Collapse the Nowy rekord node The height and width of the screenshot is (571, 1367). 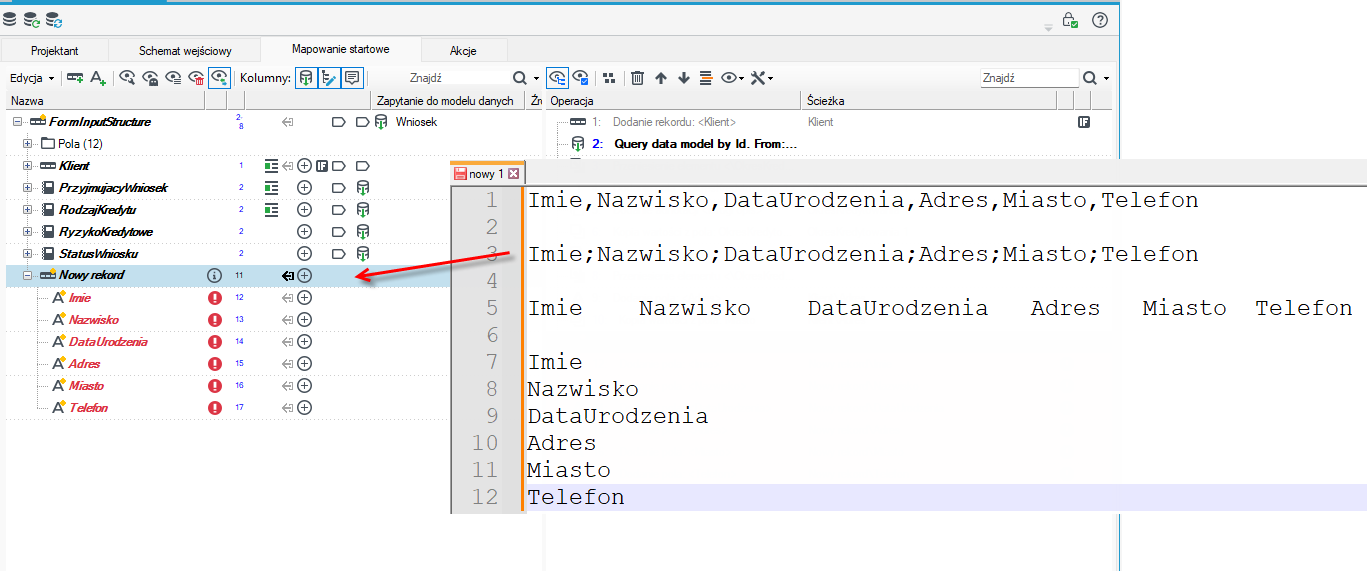coord(28,275)
